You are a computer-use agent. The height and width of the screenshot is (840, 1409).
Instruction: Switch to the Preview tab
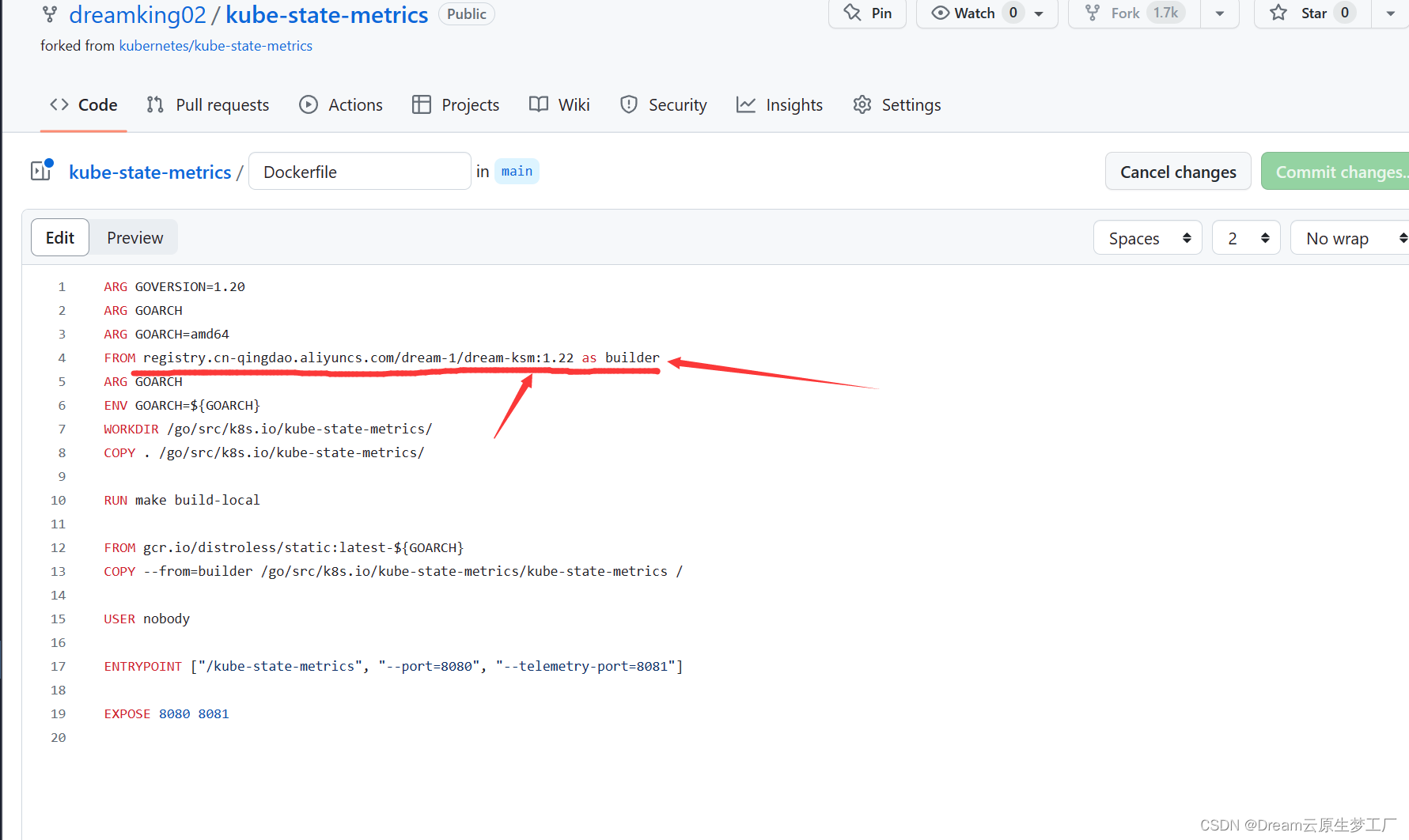(135, 237)
